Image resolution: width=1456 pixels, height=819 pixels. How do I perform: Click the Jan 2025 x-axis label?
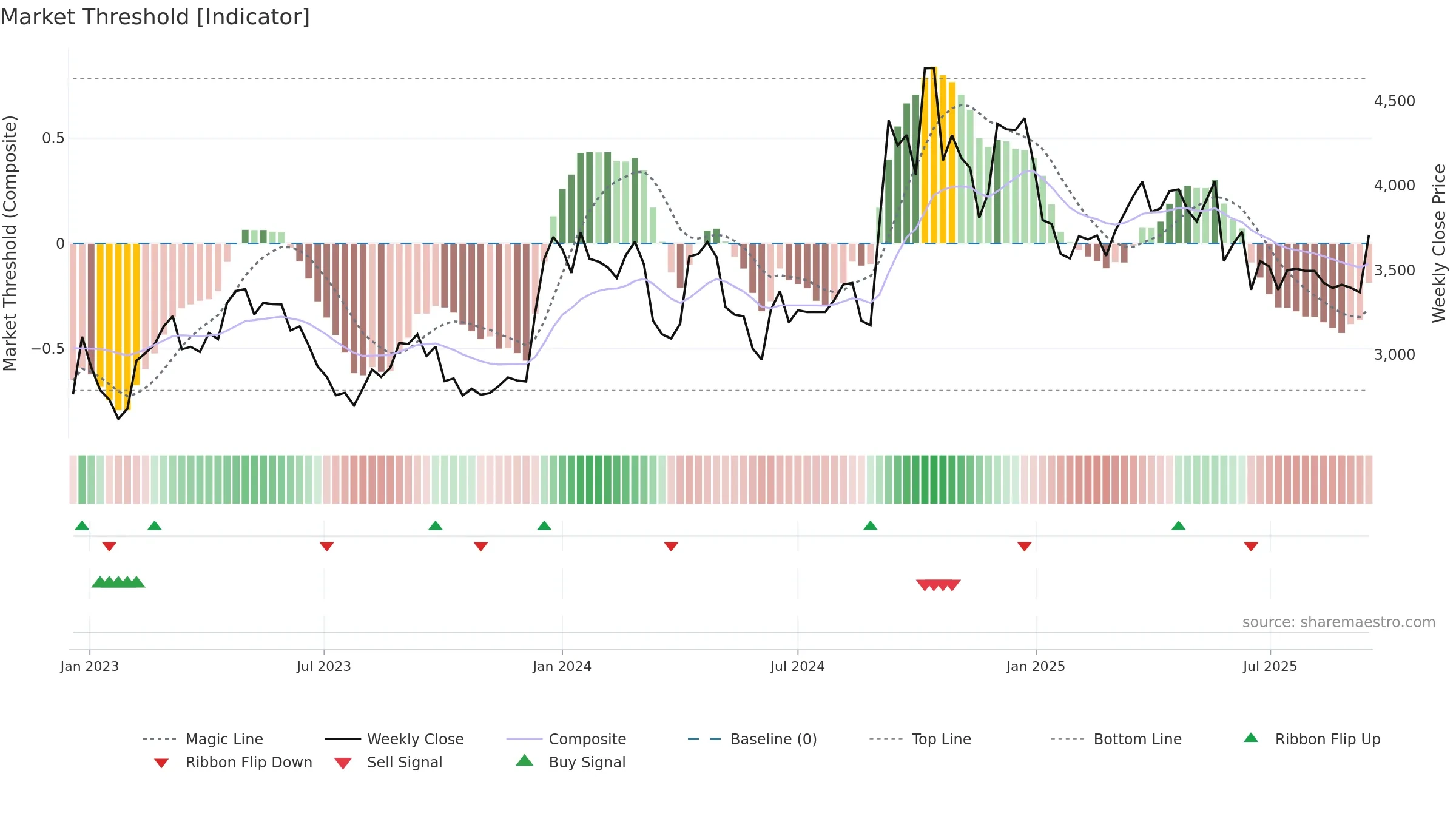click(x=1036, y=667)
